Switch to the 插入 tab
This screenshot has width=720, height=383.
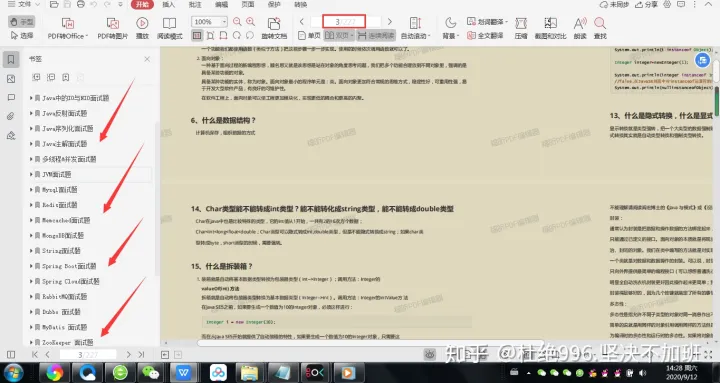pyautogui.click(x=169, y=5)
